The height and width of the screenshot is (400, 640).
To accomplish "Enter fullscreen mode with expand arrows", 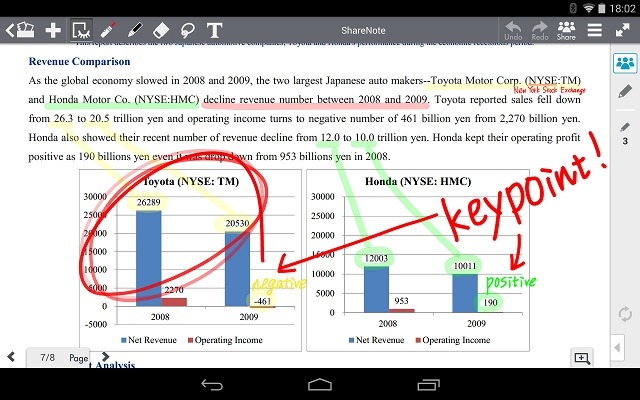I will [622, 30].
